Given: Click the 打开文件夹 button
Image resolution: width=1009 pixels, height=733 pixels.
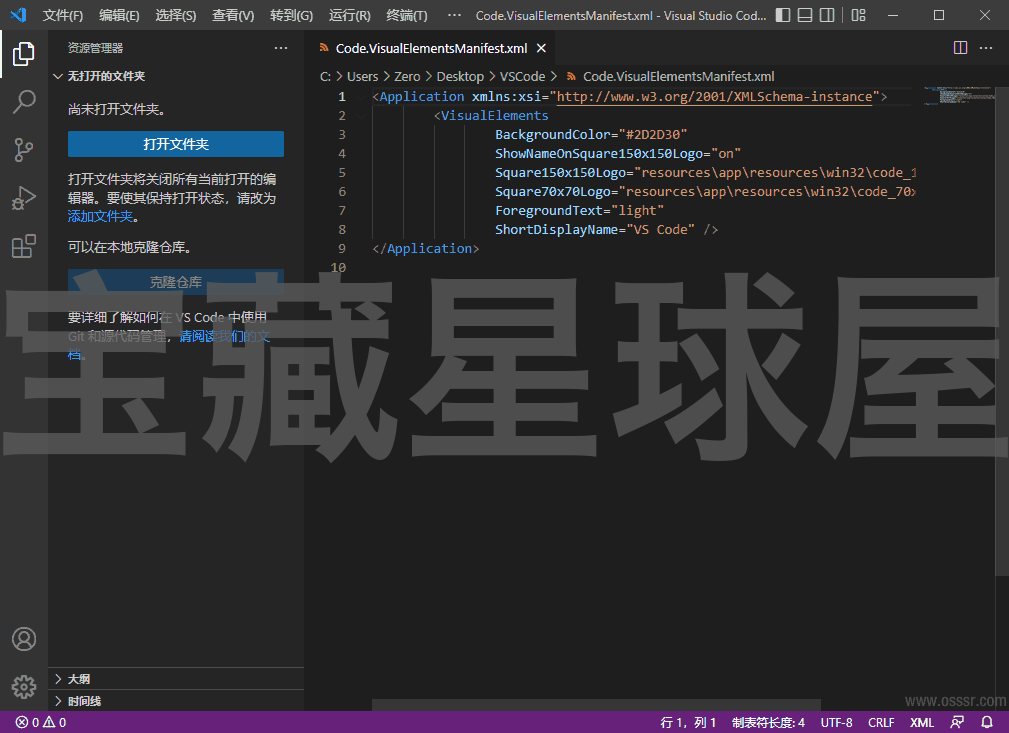Looking at the screenshot, I should pos(176,144).
